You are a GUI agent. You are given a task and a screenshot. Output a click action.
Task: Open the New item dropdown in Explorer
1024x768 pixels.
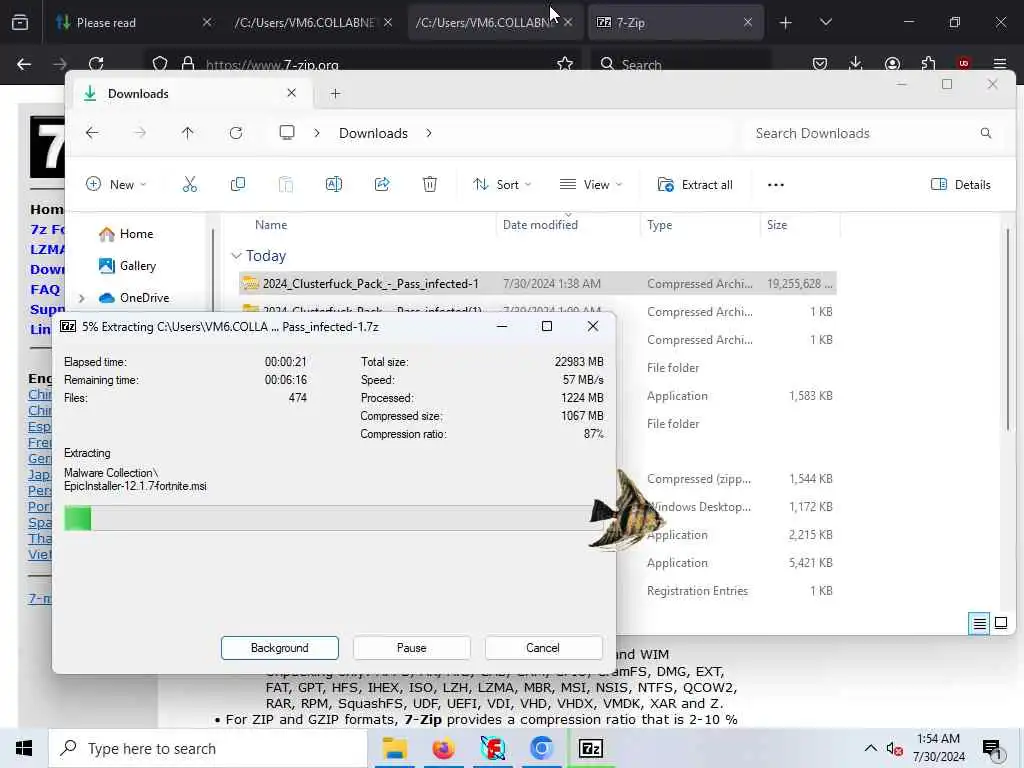(x=116, y=185)
